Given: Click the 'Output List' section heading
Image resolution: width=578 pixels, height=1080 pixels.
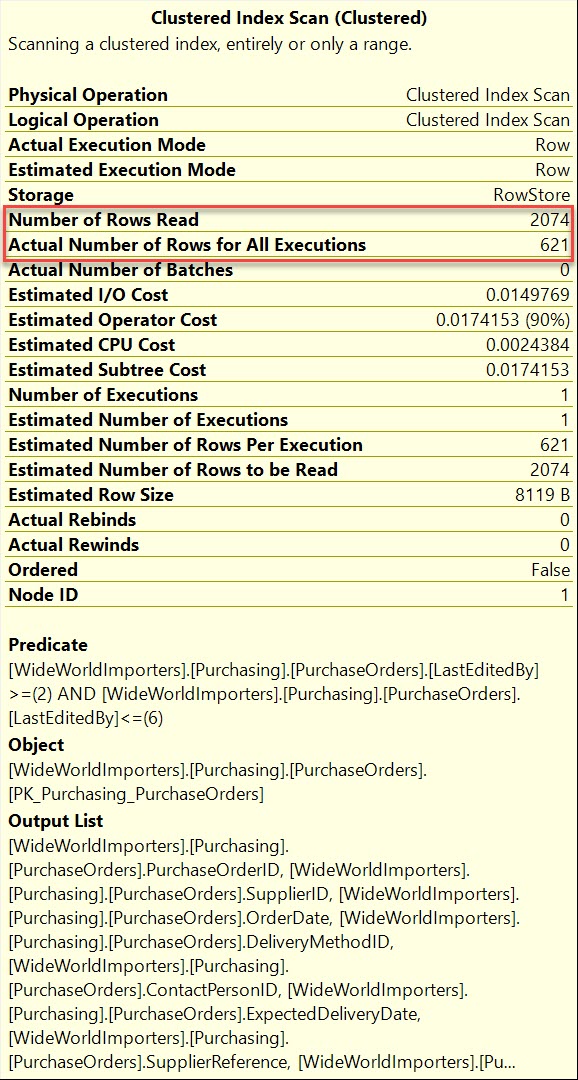Looking at the screenshot, I should click(56, 821).
